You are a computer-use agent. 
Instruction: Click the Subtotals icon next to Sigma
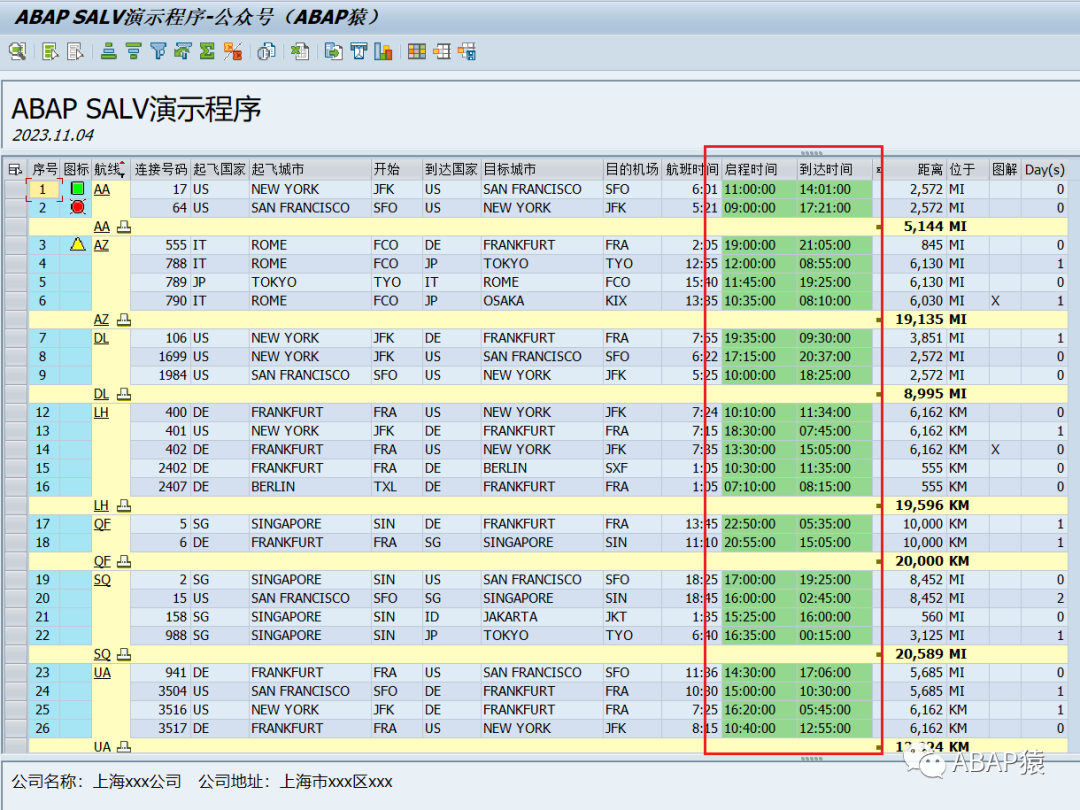click(233, 51)
